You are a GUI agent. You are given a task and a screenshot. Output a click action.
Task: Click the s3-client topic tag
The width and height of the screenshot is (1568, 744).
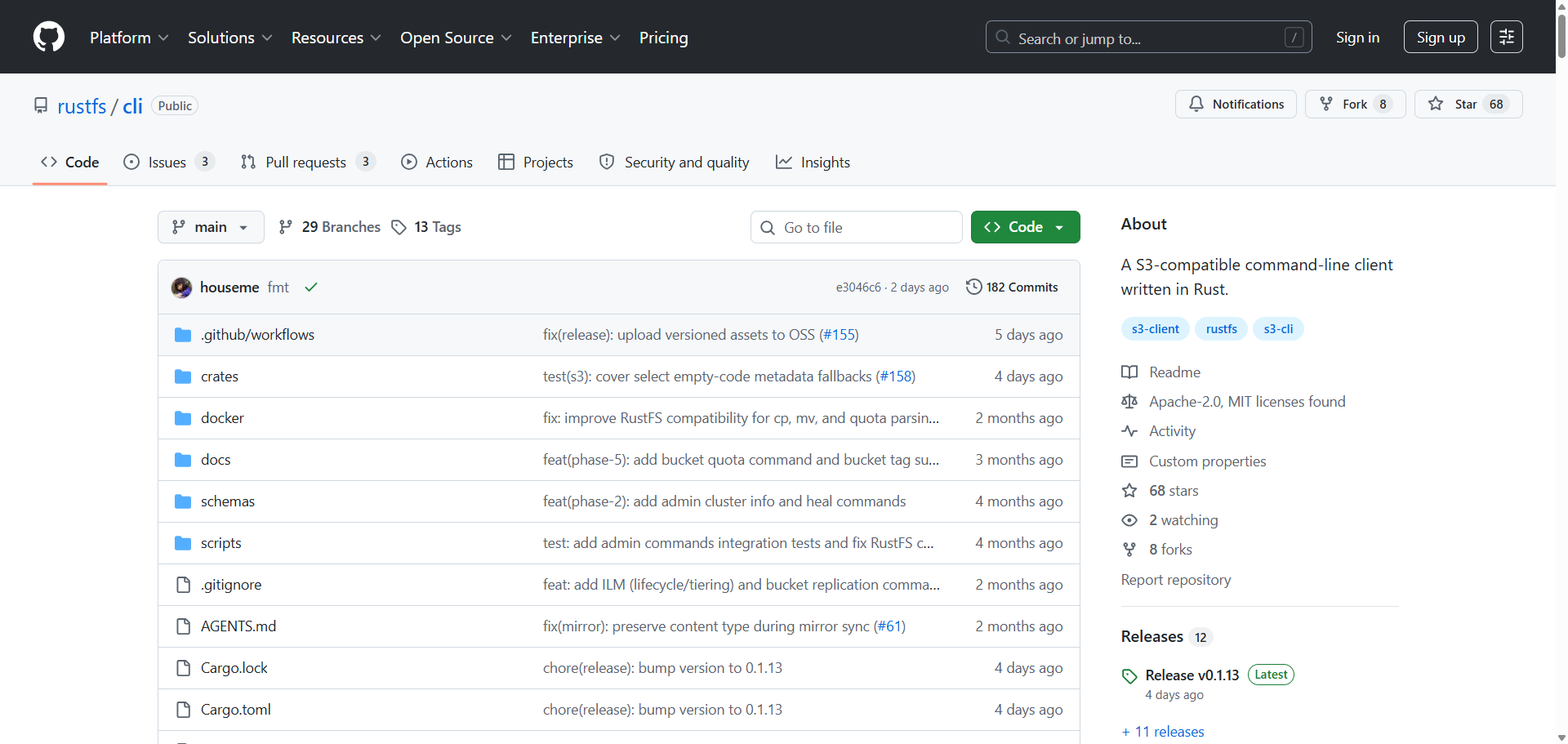[1155, 329]
